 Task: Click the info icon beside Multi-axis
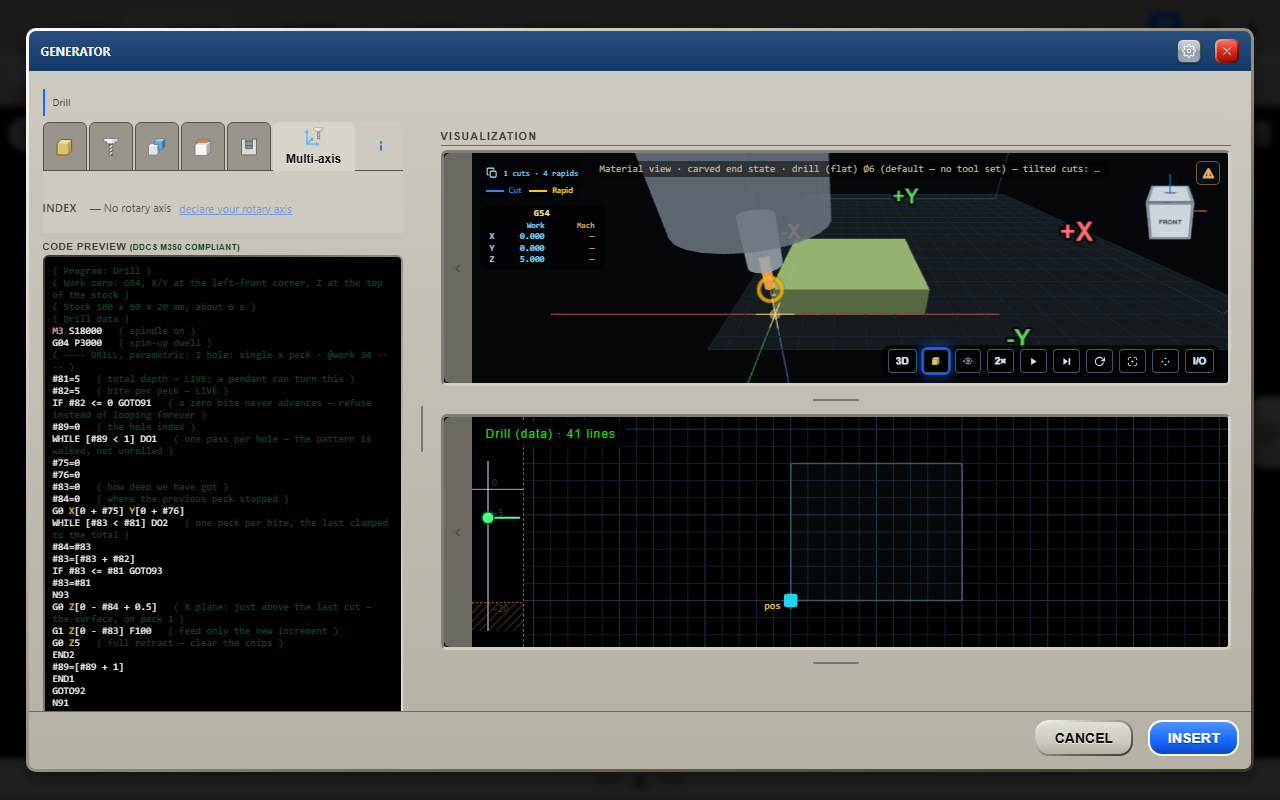pos(380,146)
